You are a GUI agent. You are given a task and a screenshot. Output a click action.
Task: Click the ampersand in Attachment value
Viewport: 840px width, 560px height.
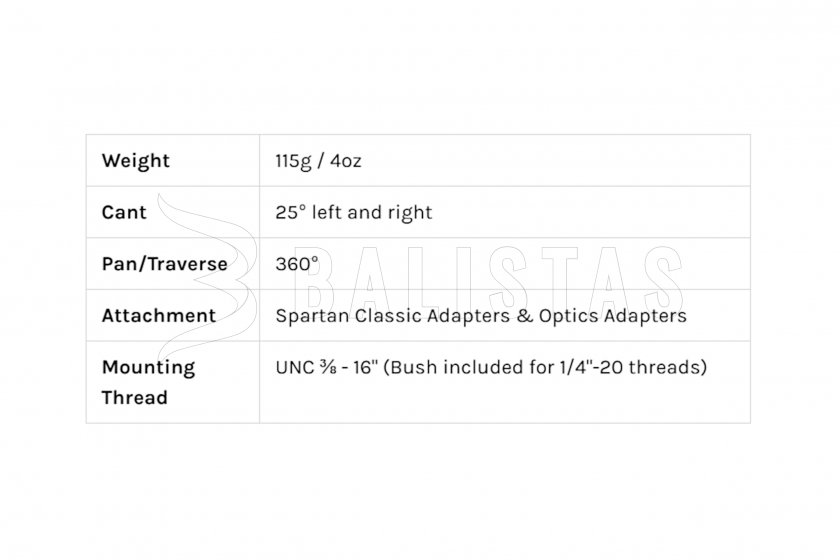524,316
